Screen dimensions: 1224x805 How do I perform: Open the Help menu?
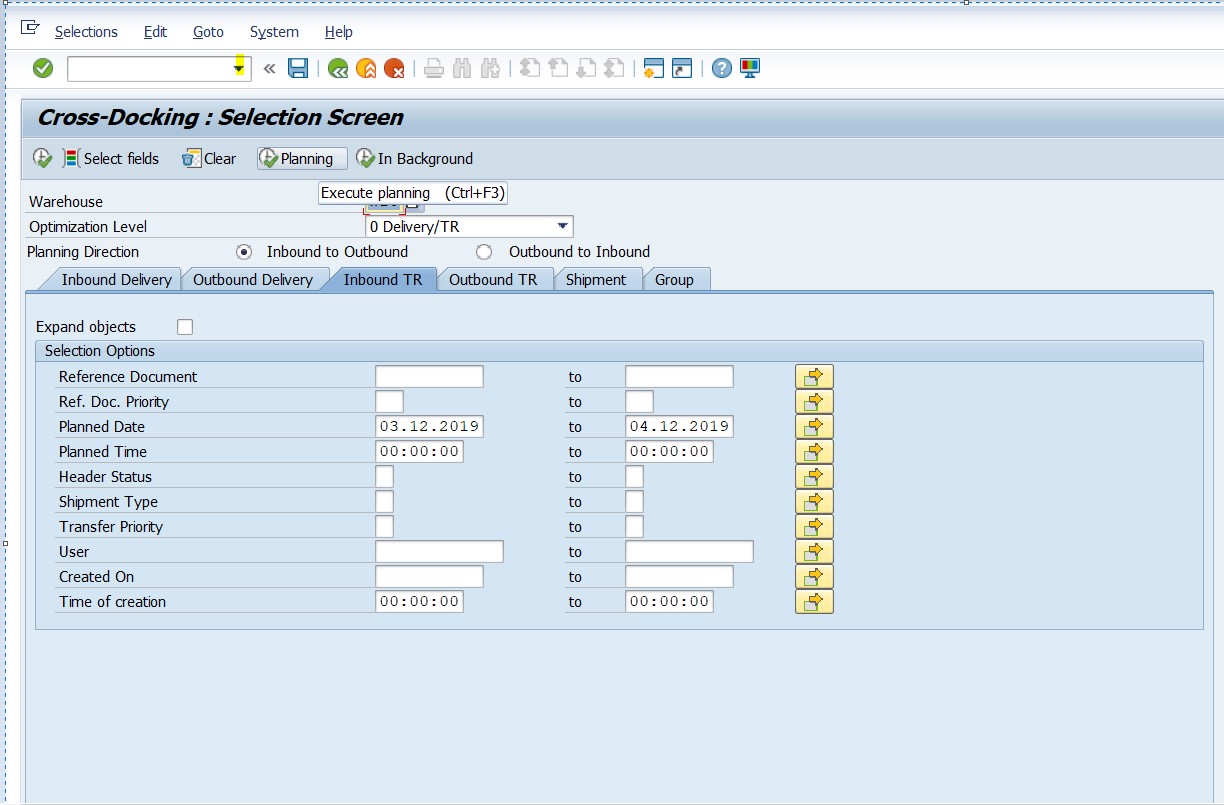coord(339,32)
